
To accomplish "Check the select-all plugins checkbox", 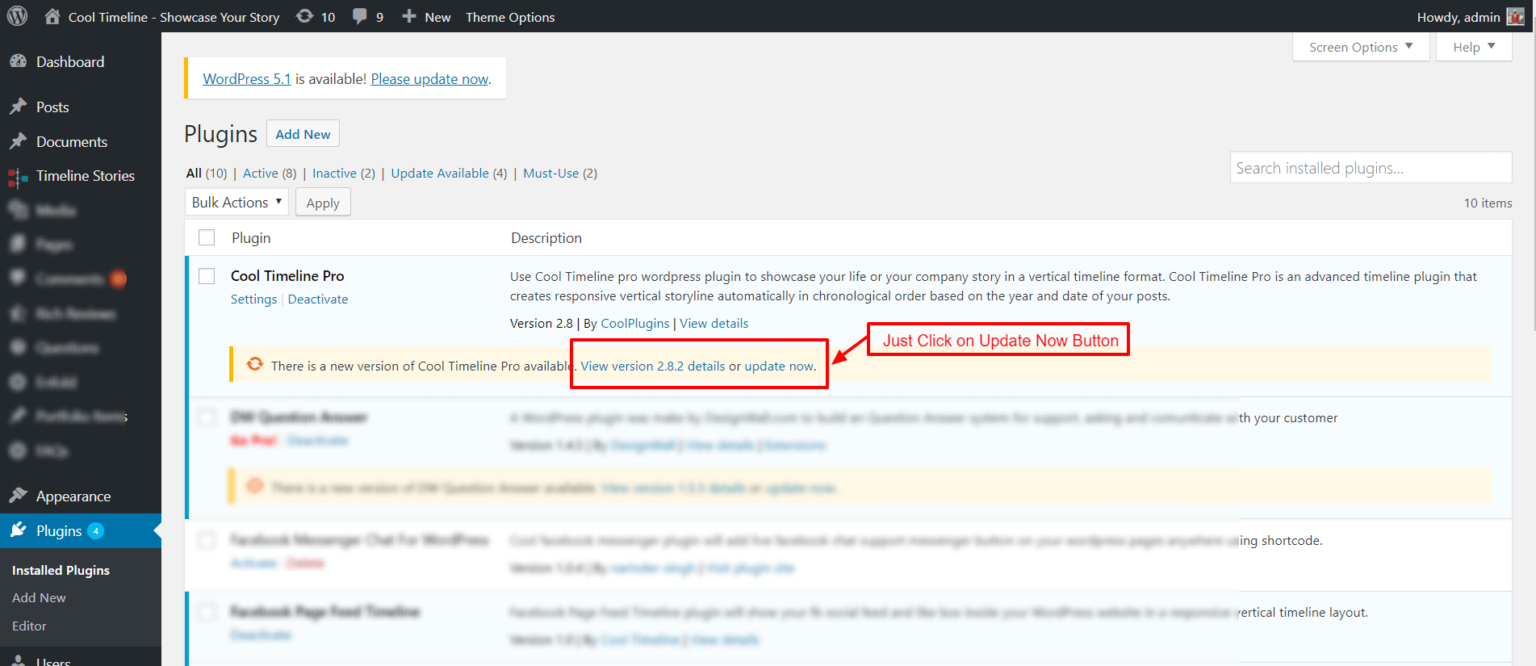I will [x=207, y=237].
